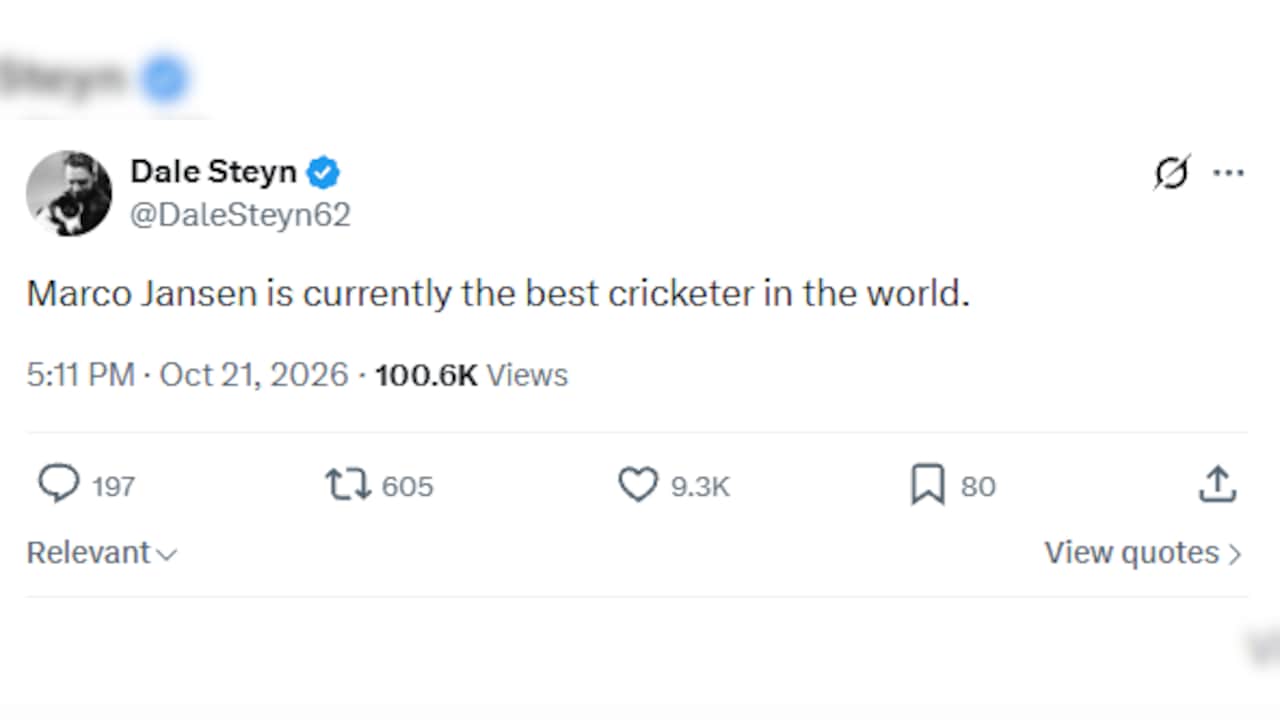Viewport: 1280px width, 720px height.
Task: Click the share upload icon
Action: [1217, 484]
